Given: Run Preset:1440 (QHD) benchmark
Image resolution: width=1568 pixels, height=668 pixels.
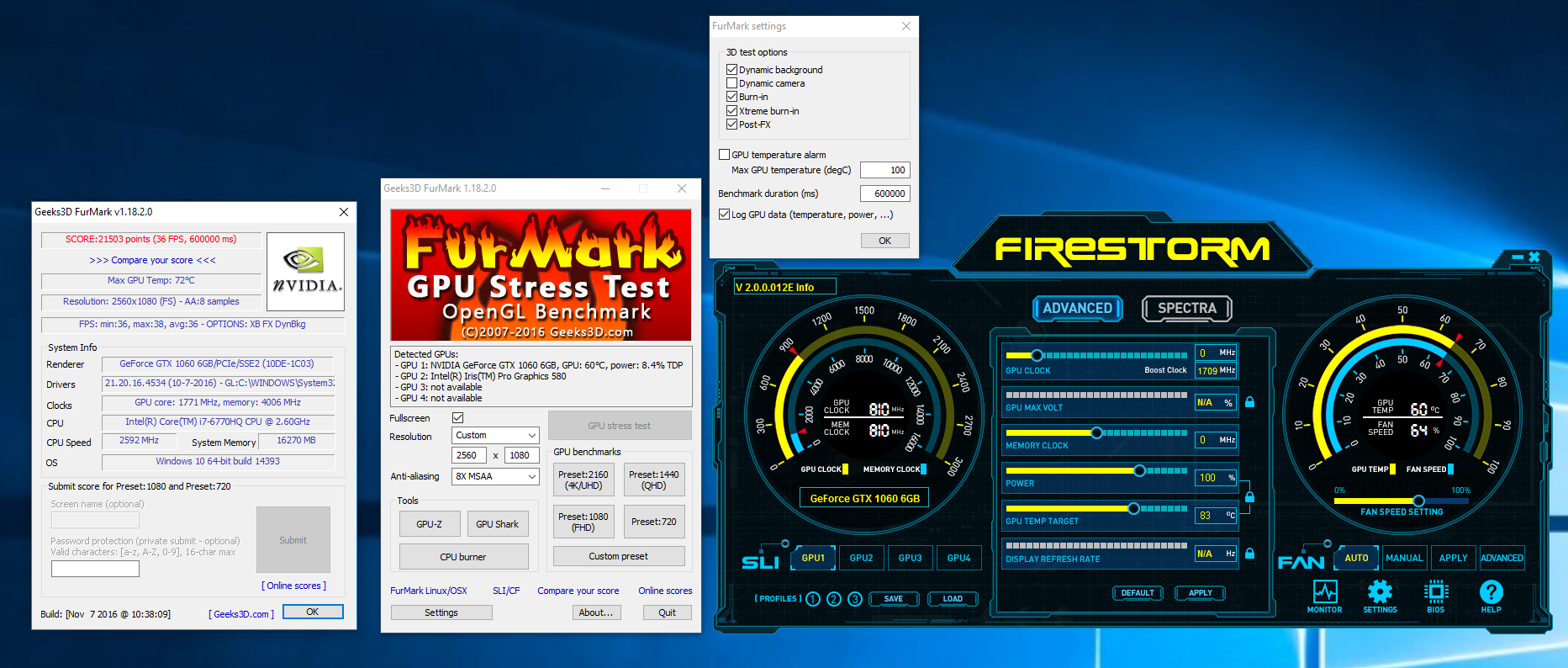Looking at the screenshot, I should click(x=654, y=480).
